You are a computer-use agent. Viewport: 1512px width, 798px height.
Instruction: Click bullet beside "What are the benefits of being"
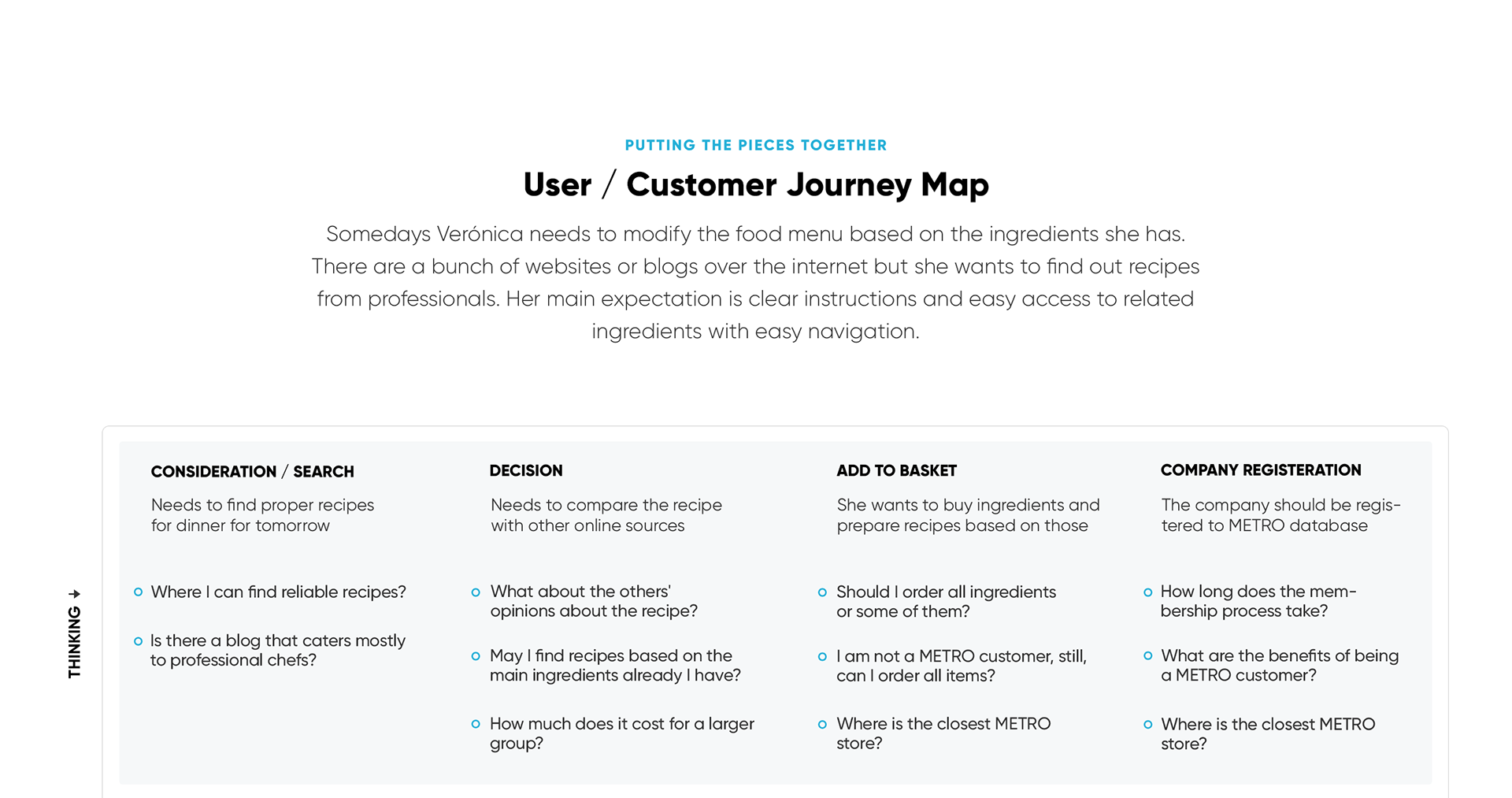[x=1147, y=656]
